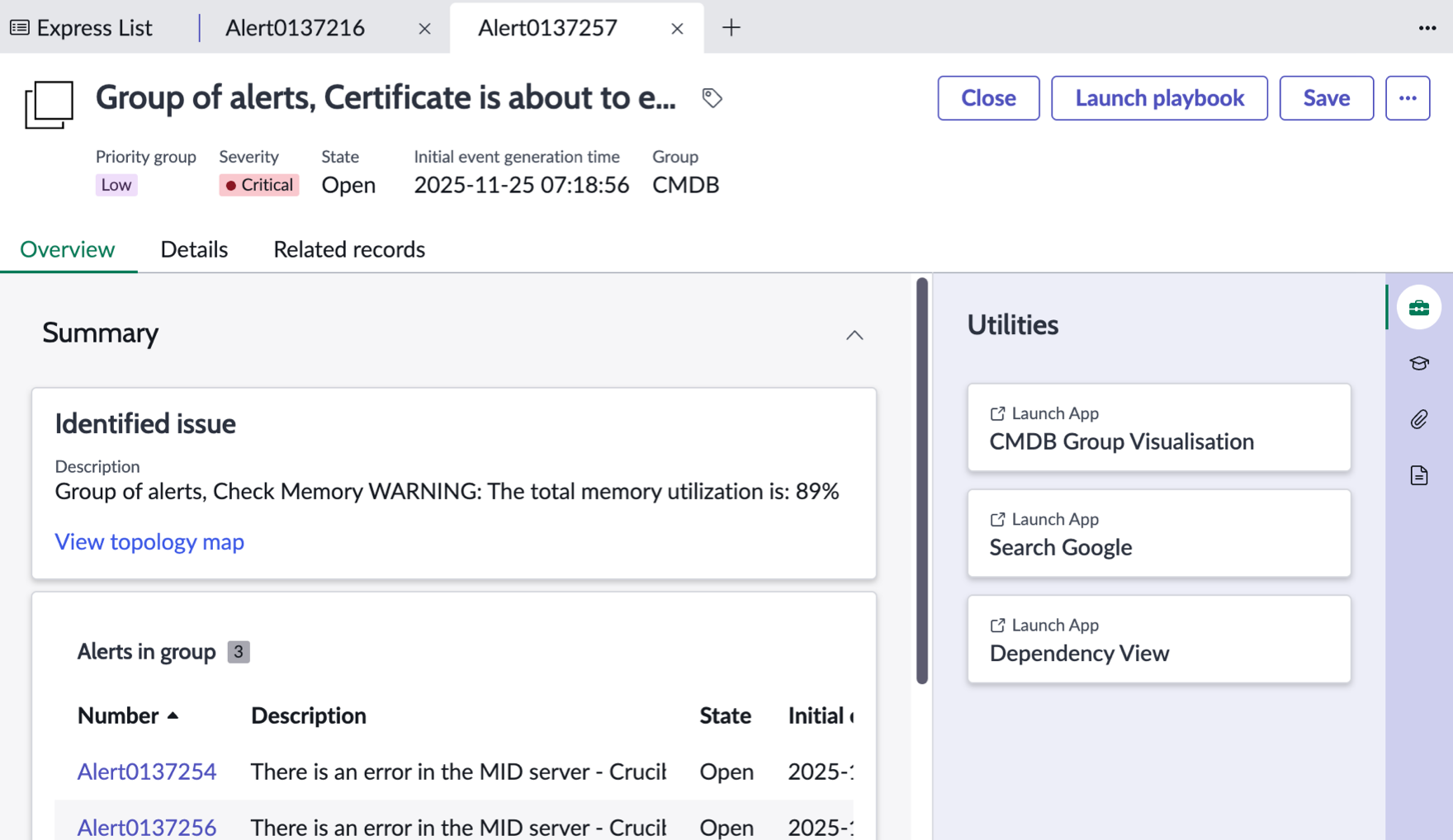Follow the View topology map link

click(149, 541)
